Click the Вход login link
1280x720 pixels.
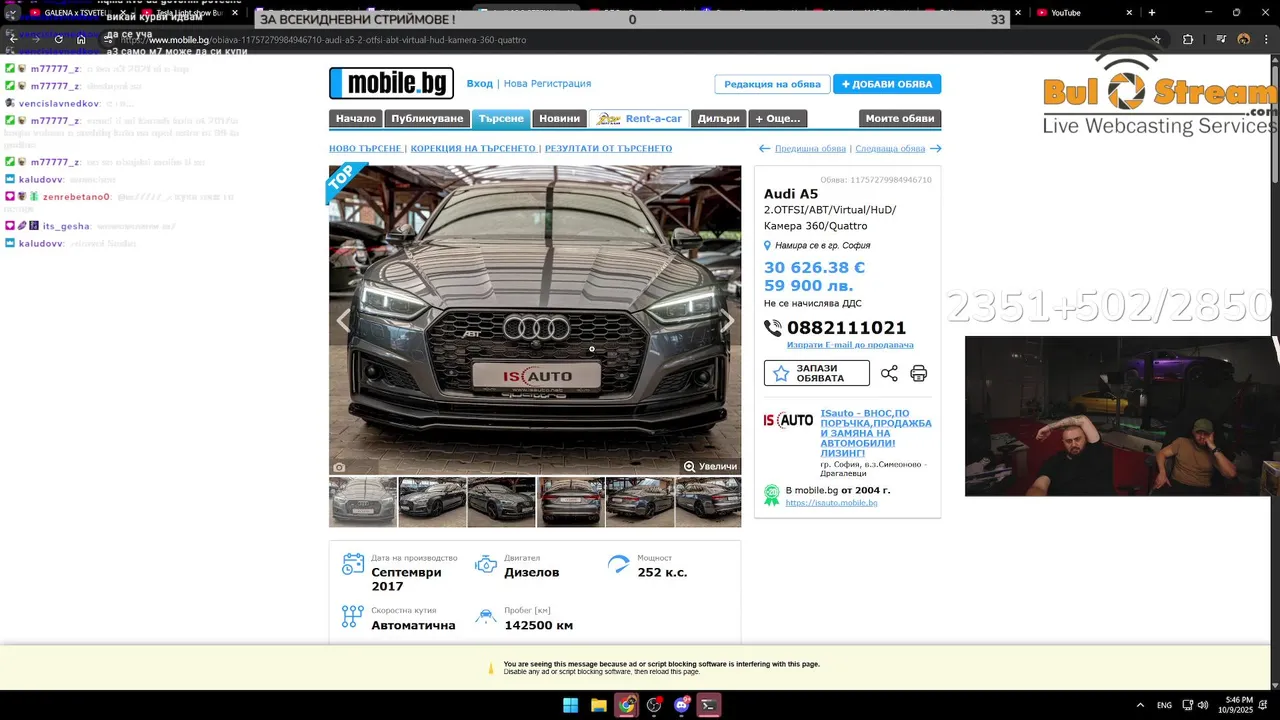pos(480,84)
